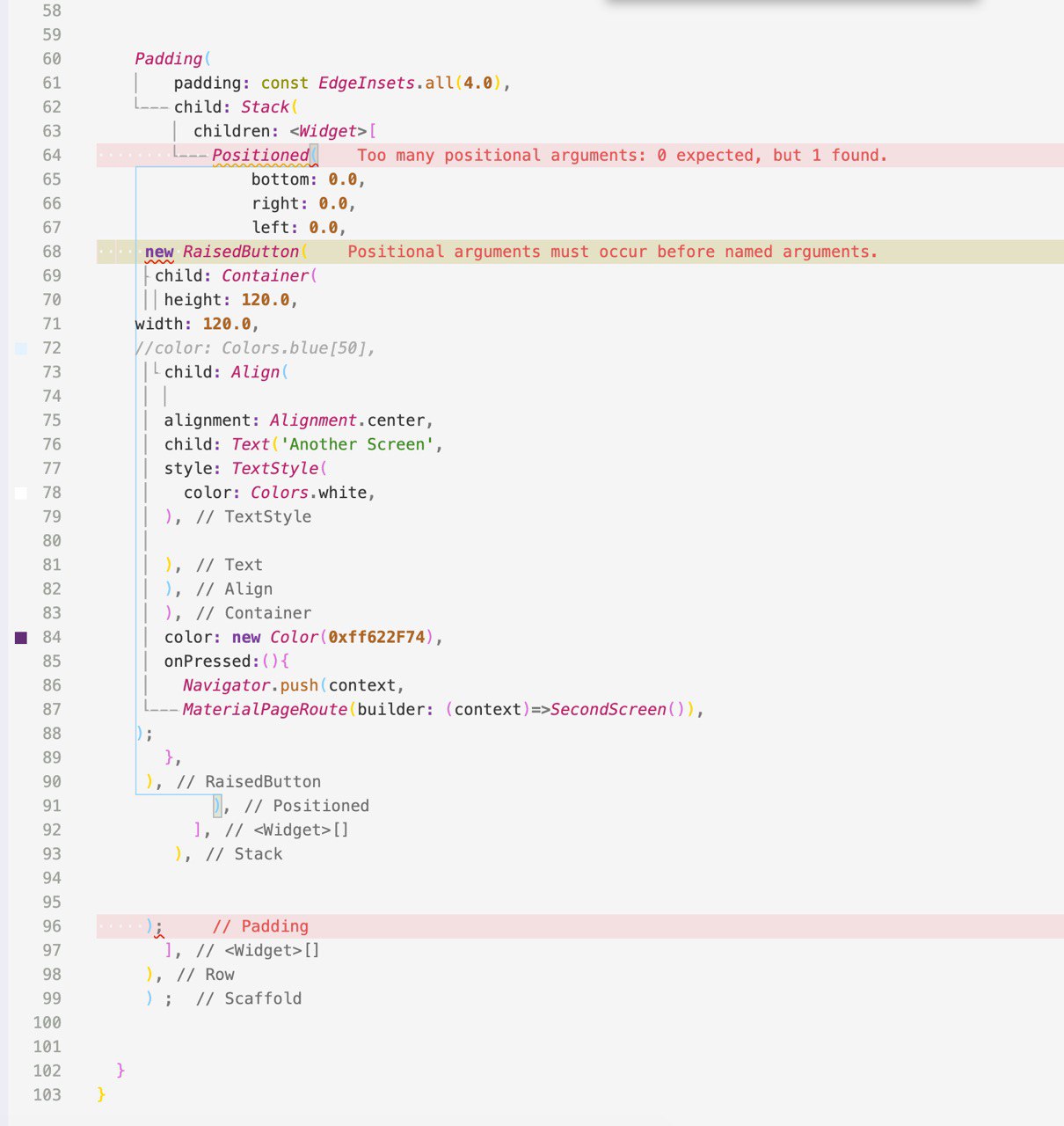Click the 'Another Screen' string literal
Viewport: 1064px width, 1126px height.
click(357, 444)
